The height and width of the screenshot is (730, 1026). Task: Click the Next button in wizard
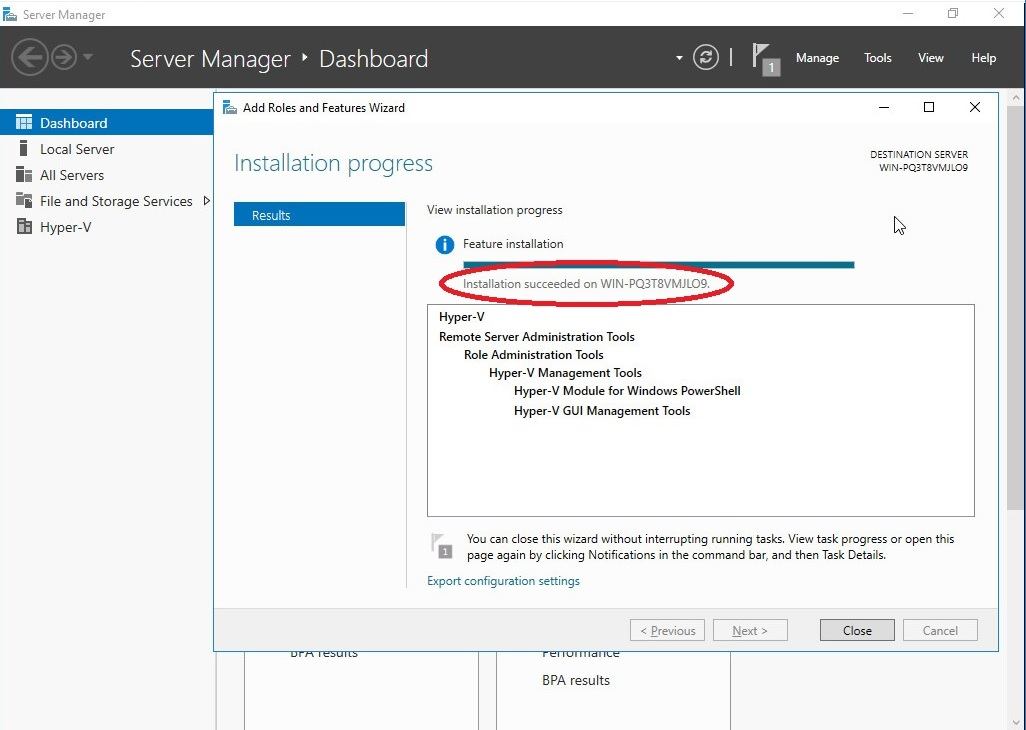tap(750, 631)
